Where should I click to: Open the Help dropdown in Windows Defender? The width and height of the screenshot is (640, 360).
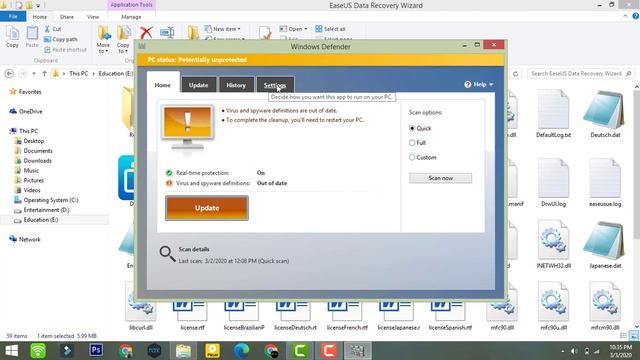479,84
